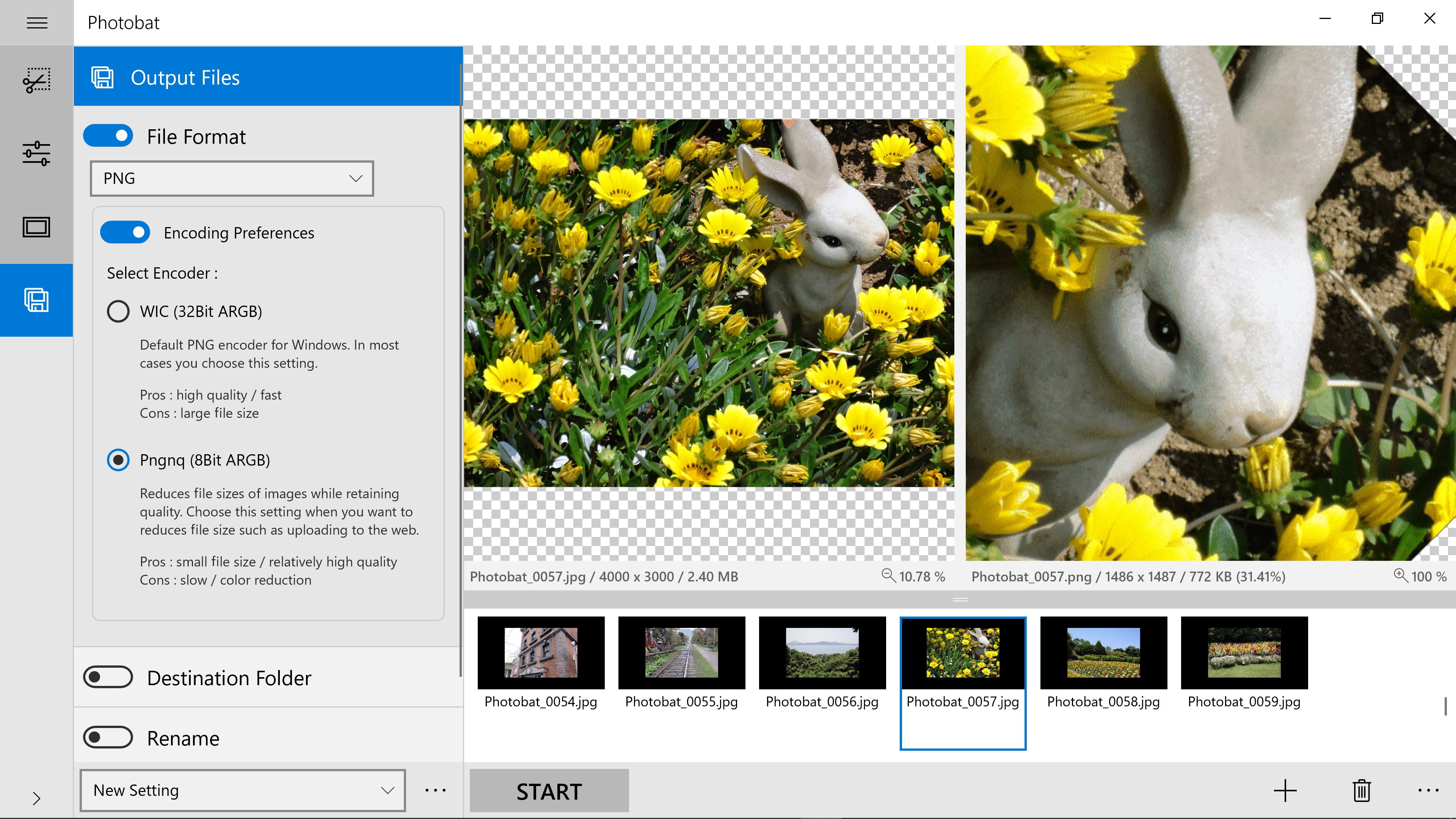Open the hamburger navigation menu

click(37, 23)
